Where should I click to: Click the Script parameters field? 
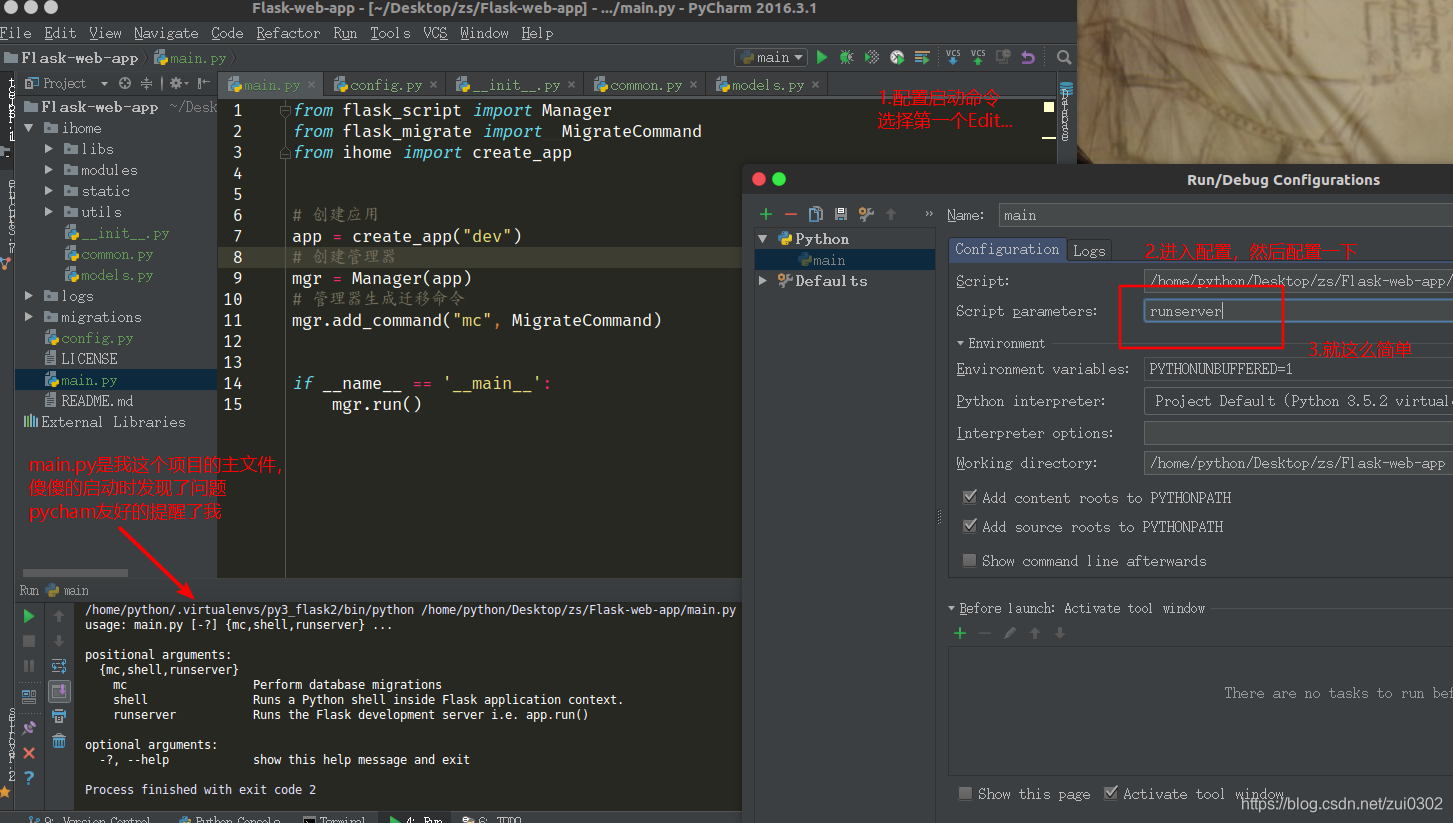coord(1298,311)
